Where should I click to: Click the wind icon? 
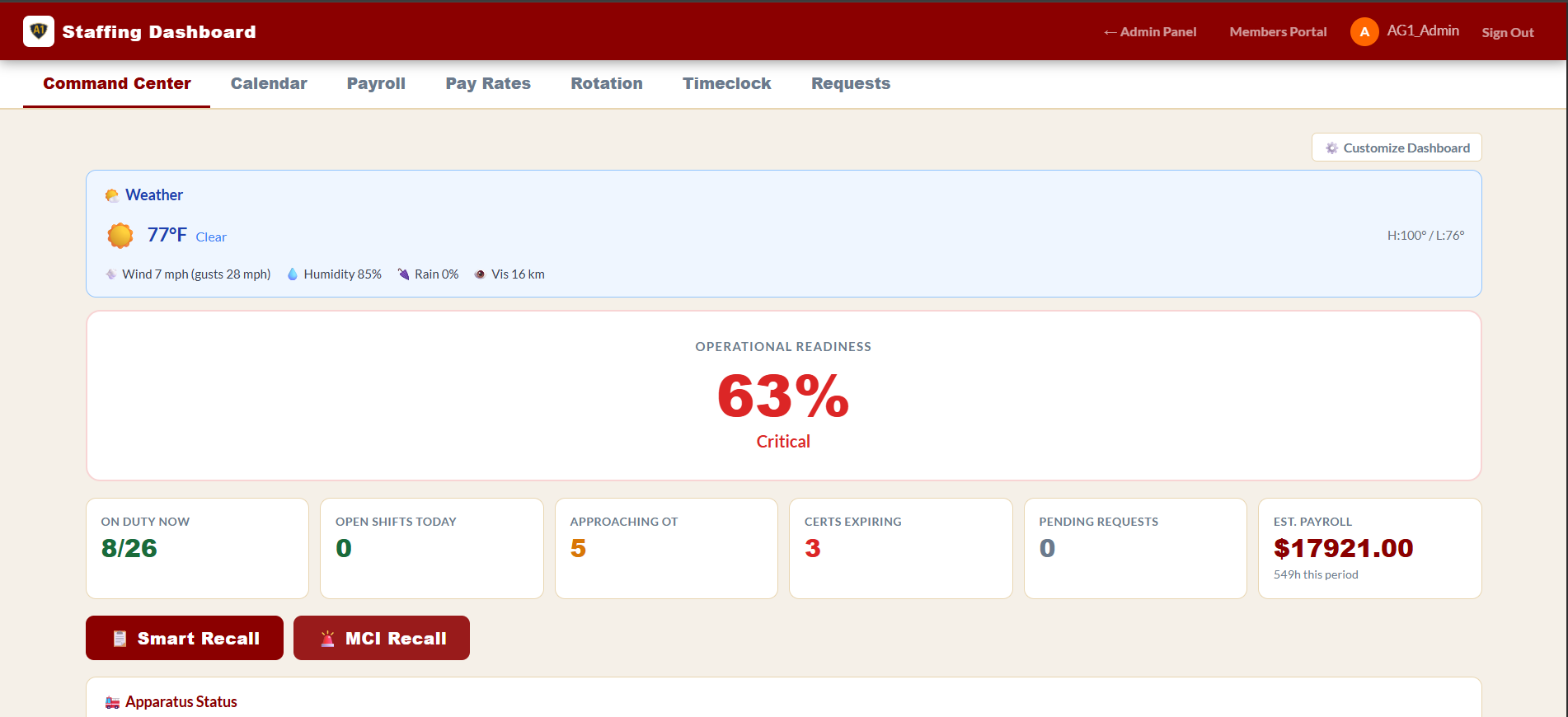[110, 274]
